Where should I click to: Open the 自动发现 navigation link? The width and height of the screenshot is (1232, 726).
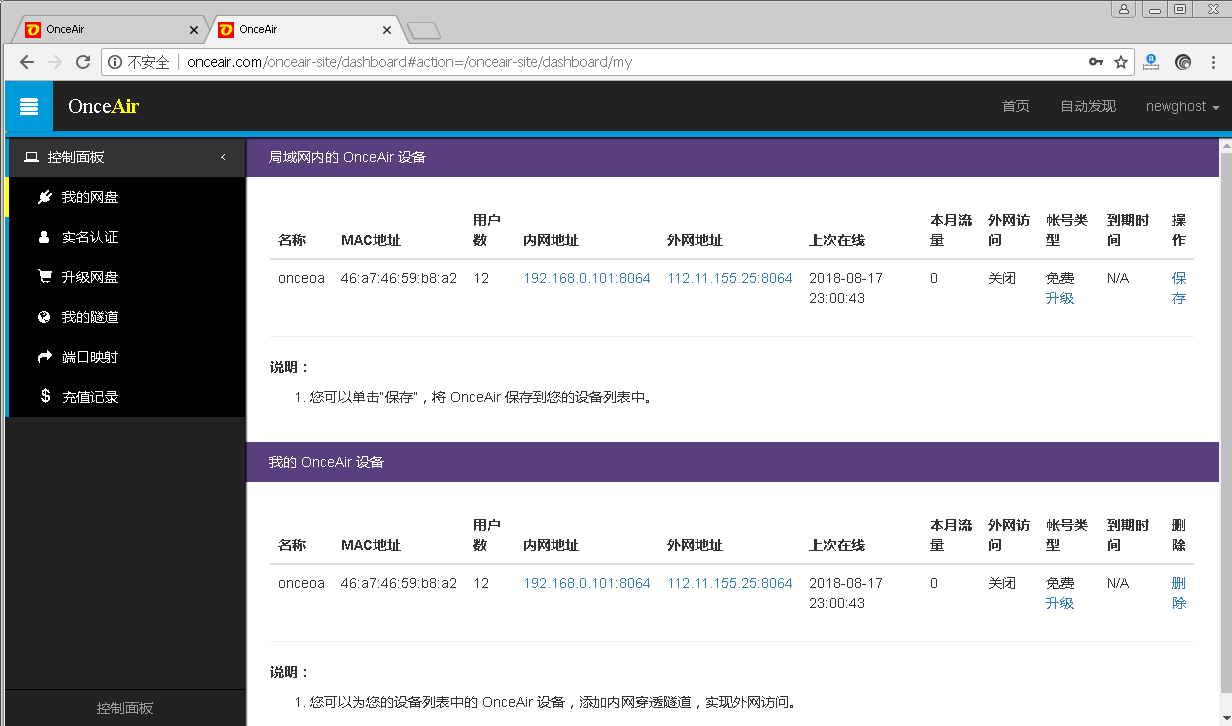pos(1088,106)
